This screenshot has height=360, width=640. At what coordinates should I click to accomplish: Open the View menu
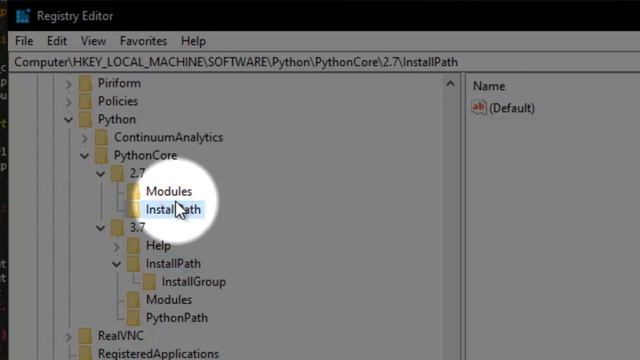click(x=93, y=41)
